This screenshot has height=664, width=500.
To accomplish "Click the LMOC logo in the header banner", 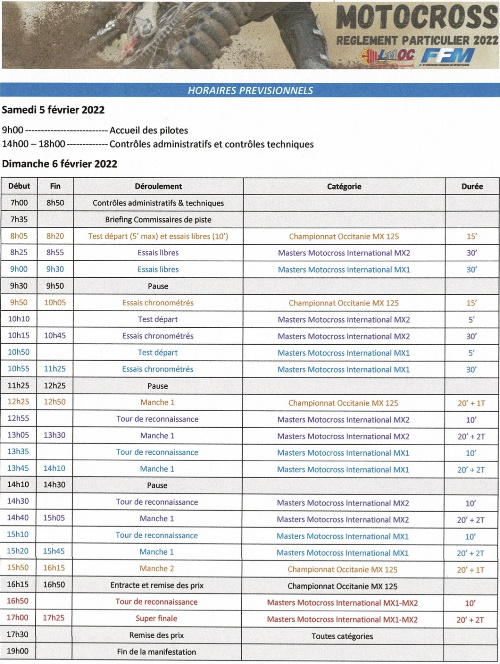I will tap(389, 55).
